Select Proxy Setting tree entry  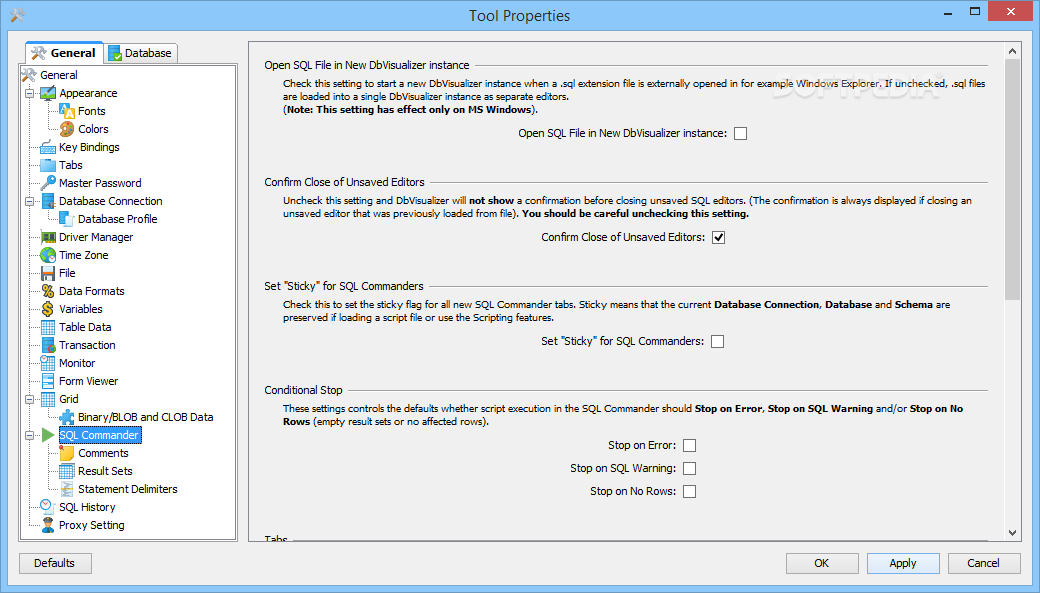92,525
